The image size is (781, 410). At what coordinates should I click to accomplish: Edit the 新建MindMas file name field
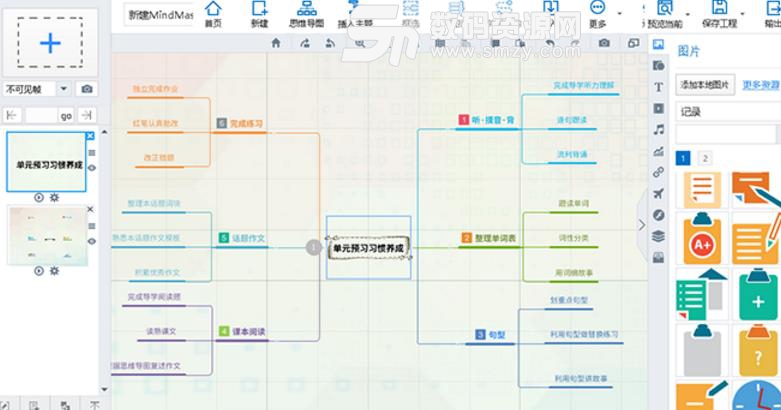coord(159,15)
